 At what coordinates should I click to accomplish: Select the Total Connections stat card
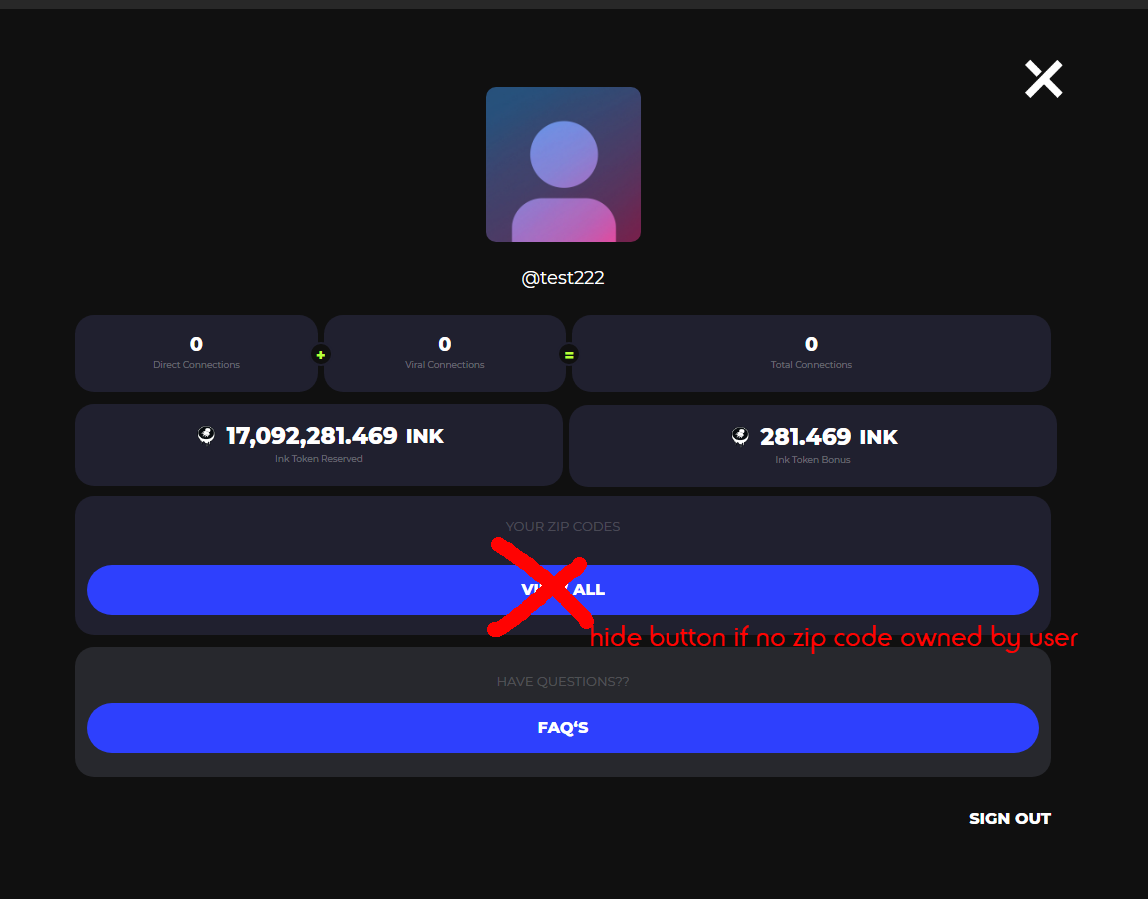811,353
